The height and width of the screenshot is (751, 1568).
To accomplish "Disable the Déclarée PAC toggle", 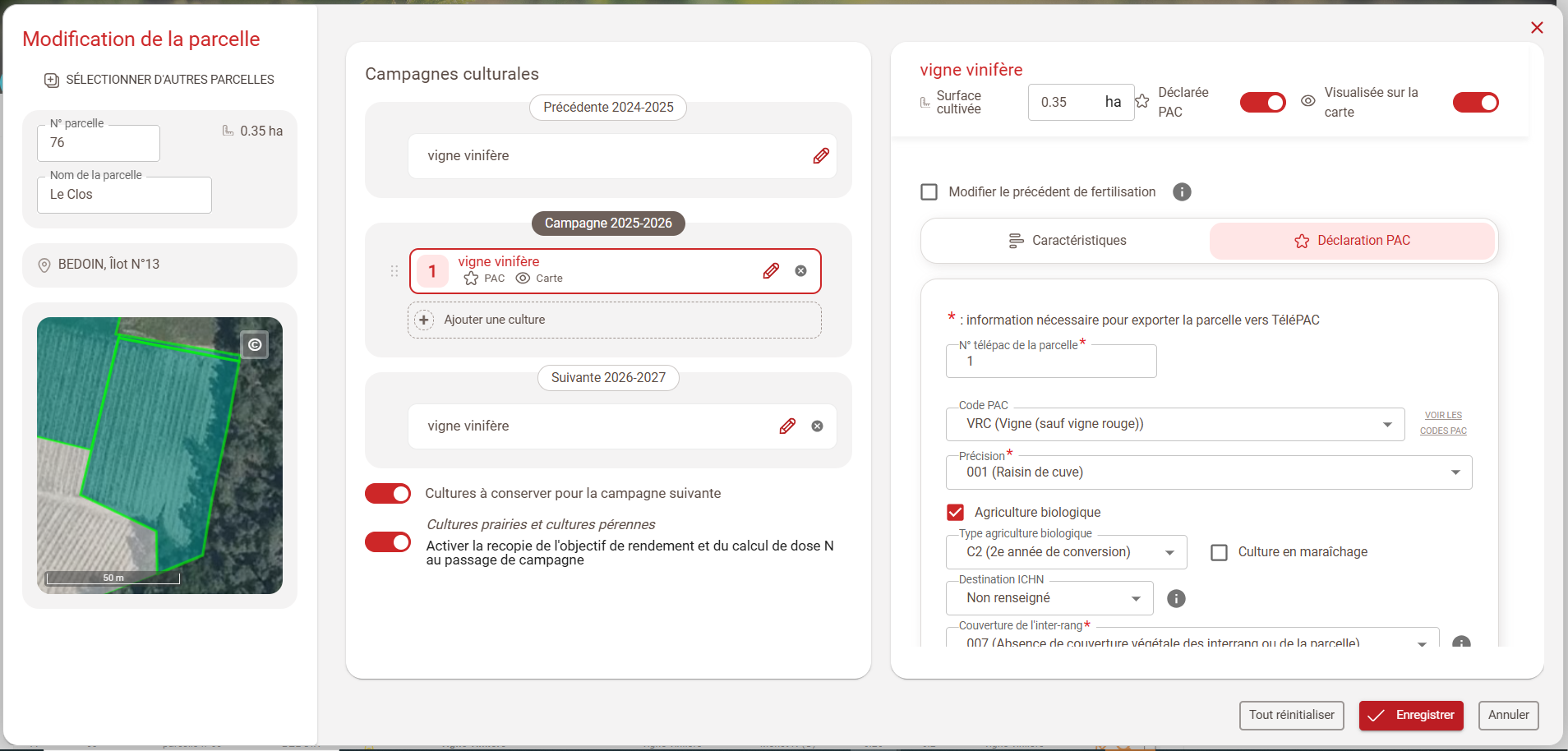I will point(1262,103).
